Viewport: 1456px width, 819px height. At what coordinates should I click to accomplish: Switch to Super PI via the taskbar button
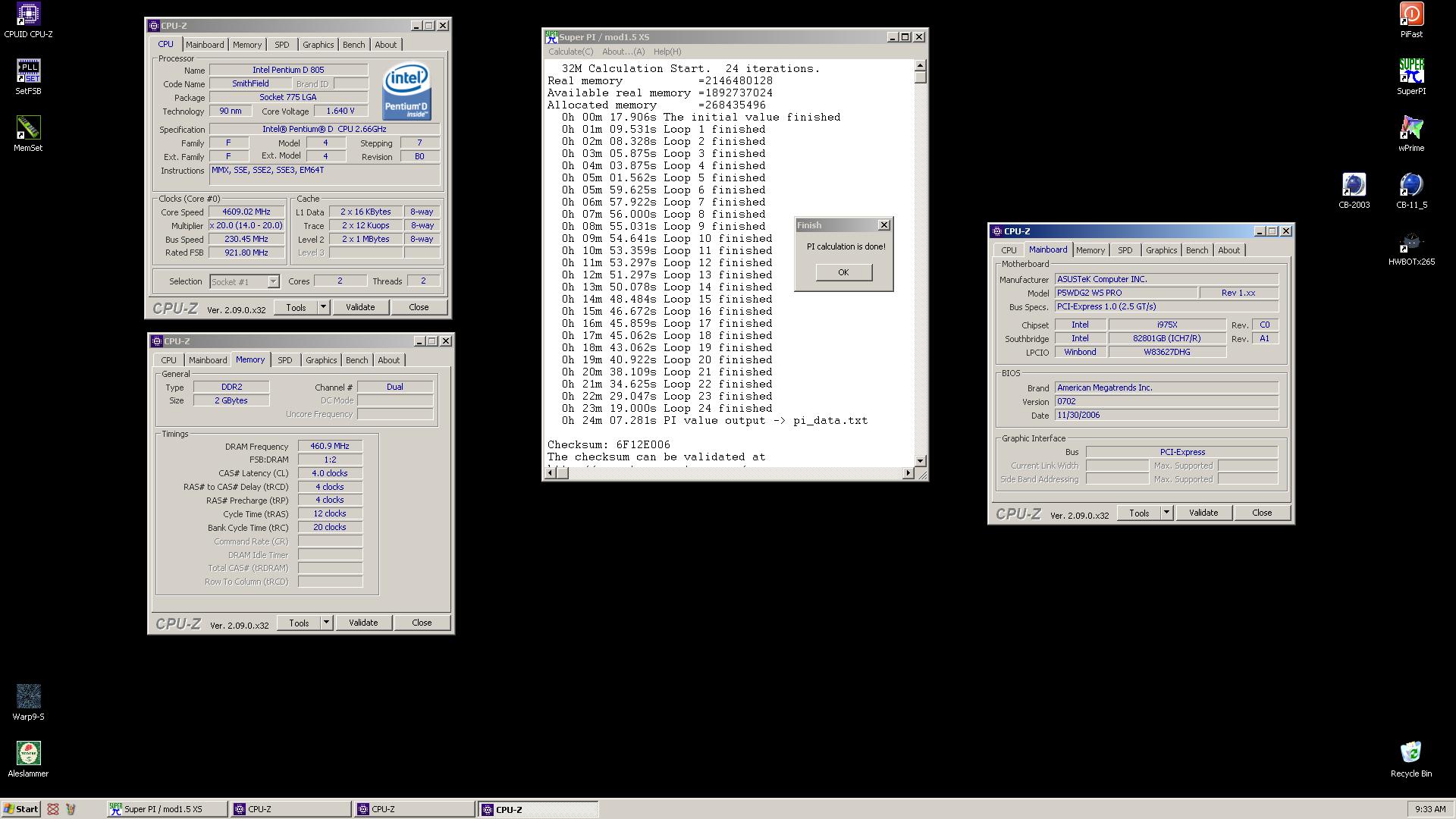[x=167, y=809]
